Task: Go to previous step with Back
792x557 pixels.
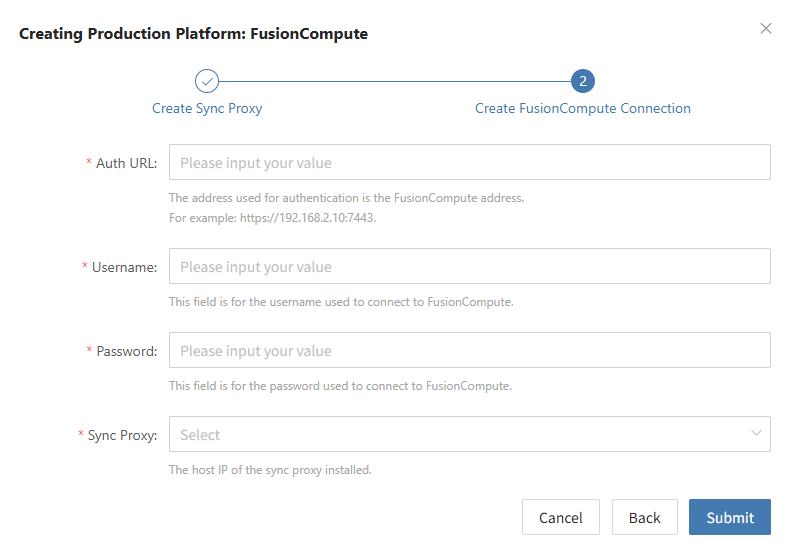Action: point(645,517)
